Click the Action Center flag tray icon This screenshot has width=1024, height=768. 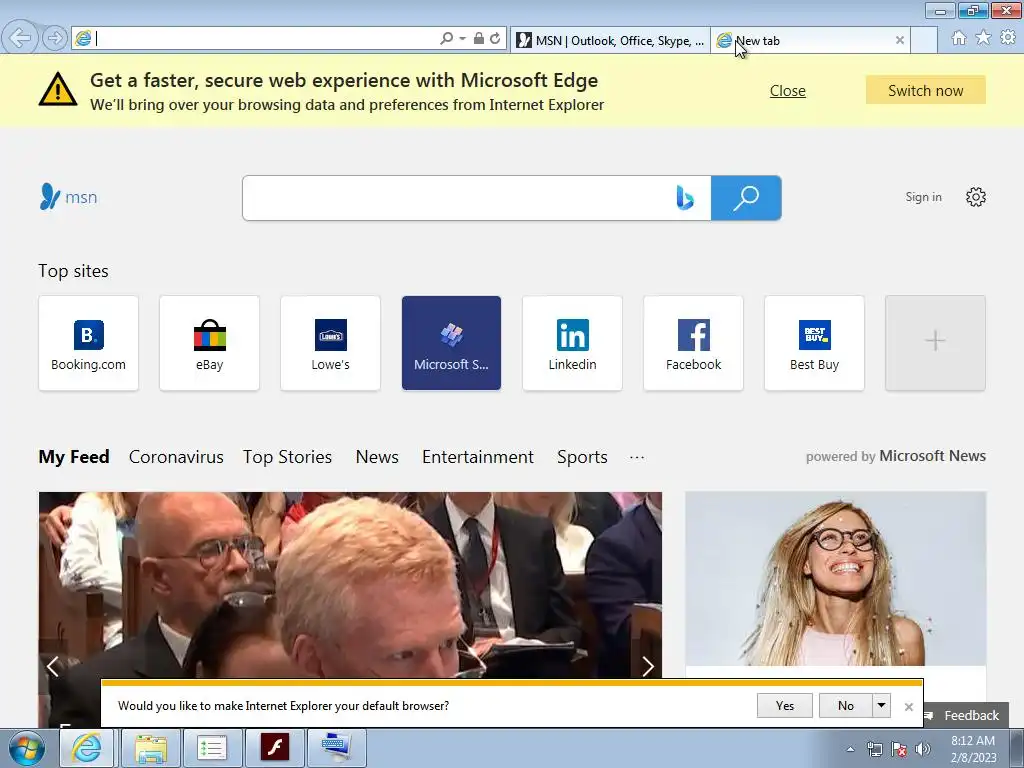coord(899,749)
